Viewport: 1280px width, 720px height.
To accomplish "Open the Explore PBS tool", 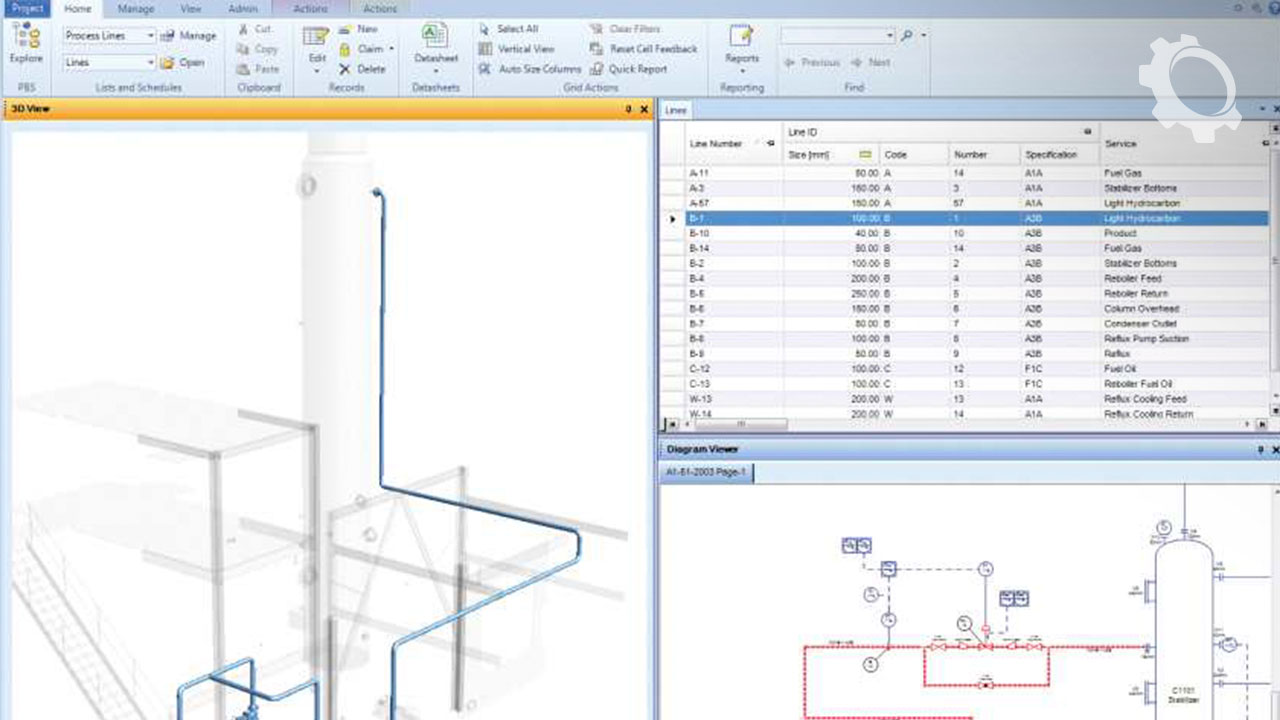I will click(26, 44).
